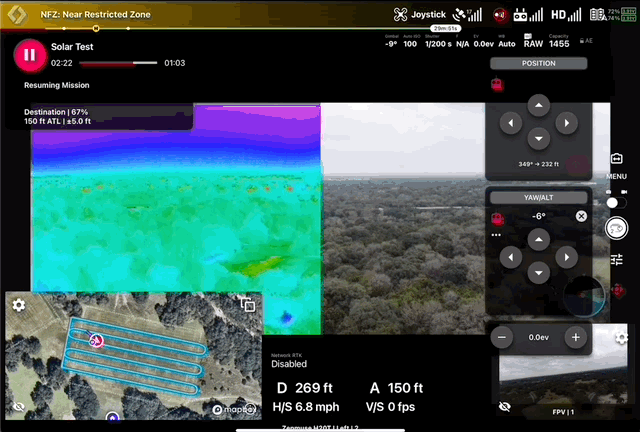The width and height of the screenshot is (640, 432).
Task: Toggle the photo/video mode switch
Action: pos(616,203)
